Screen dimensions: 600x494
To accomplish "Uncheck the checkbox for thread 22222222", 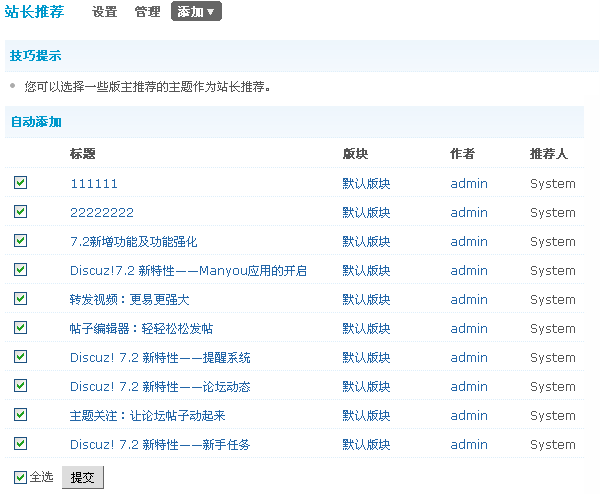I will (21, 212).
